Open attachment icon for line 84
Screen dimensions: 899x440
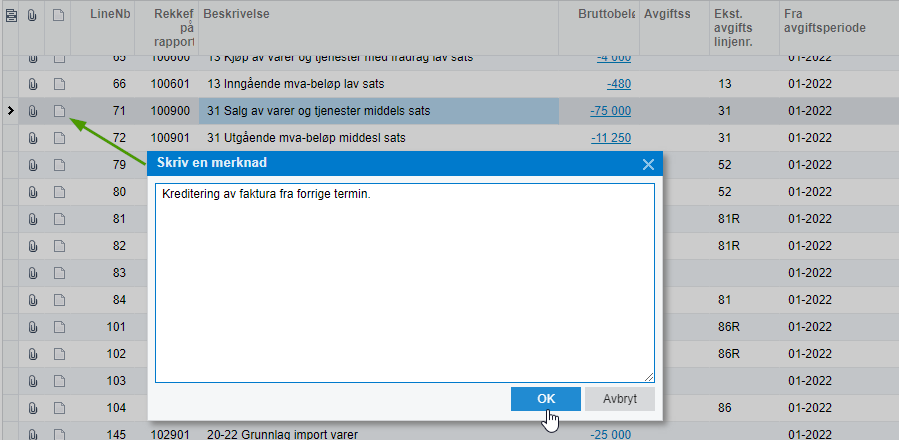coord(33,300)
